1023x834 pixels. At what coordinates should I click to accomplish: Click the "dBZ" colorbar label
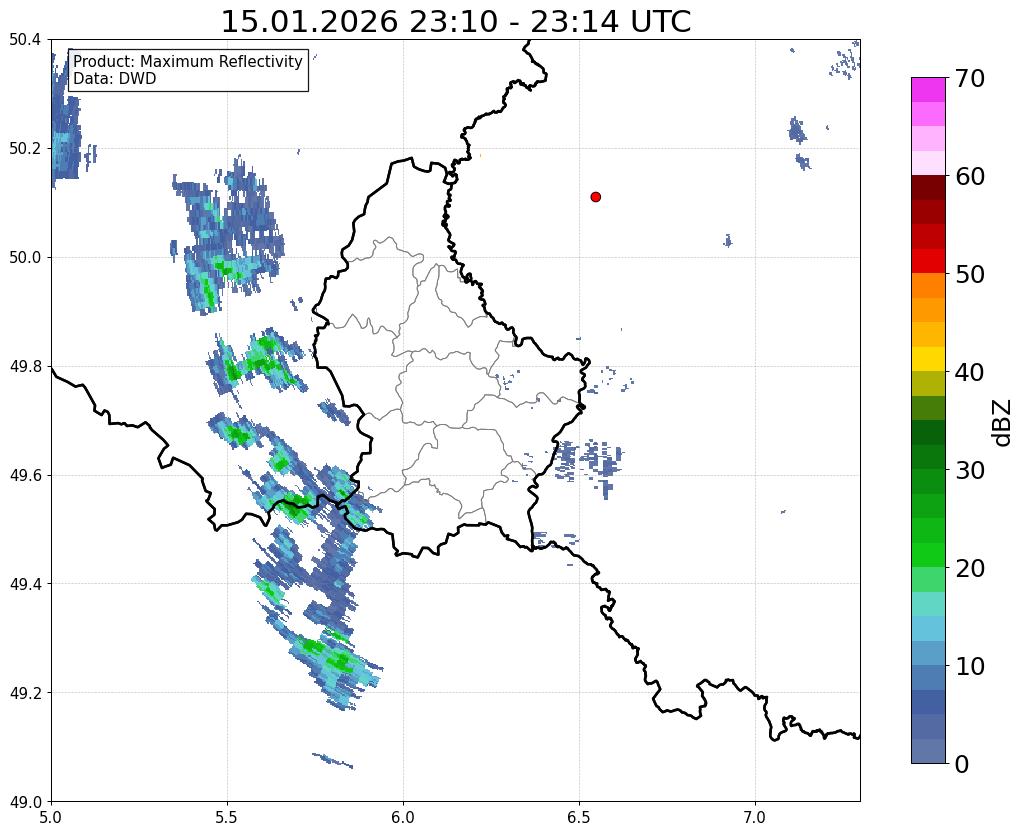click(1003, 423)
